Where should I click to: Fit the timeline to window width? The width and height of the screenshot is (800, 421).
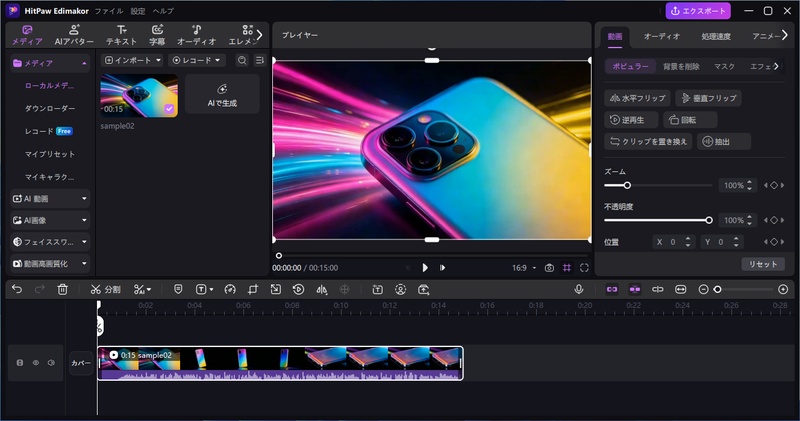(x=681, y=289)
